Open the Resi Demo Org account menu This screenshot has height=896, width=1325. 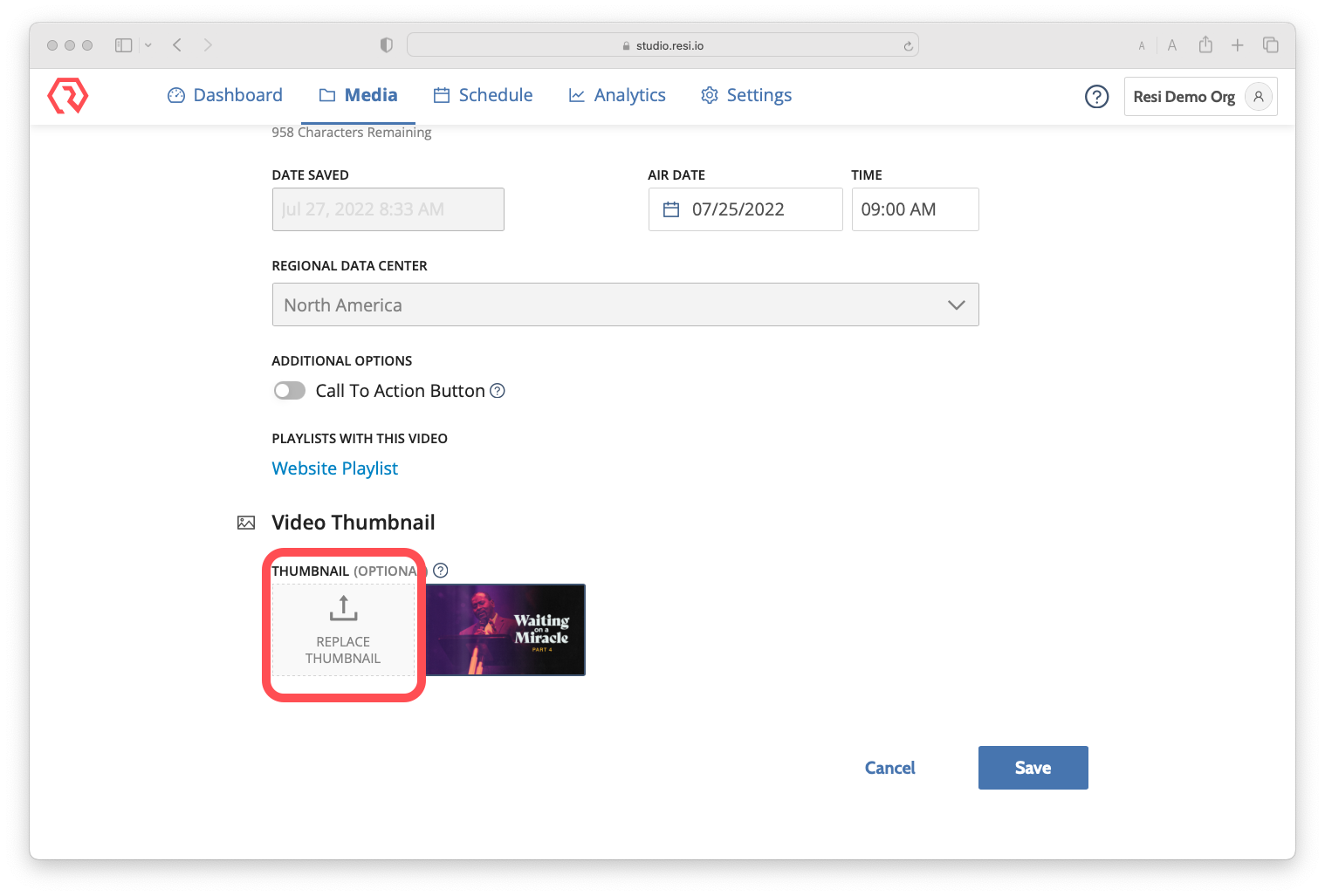pyautogui.click(x=1200, y=97)
